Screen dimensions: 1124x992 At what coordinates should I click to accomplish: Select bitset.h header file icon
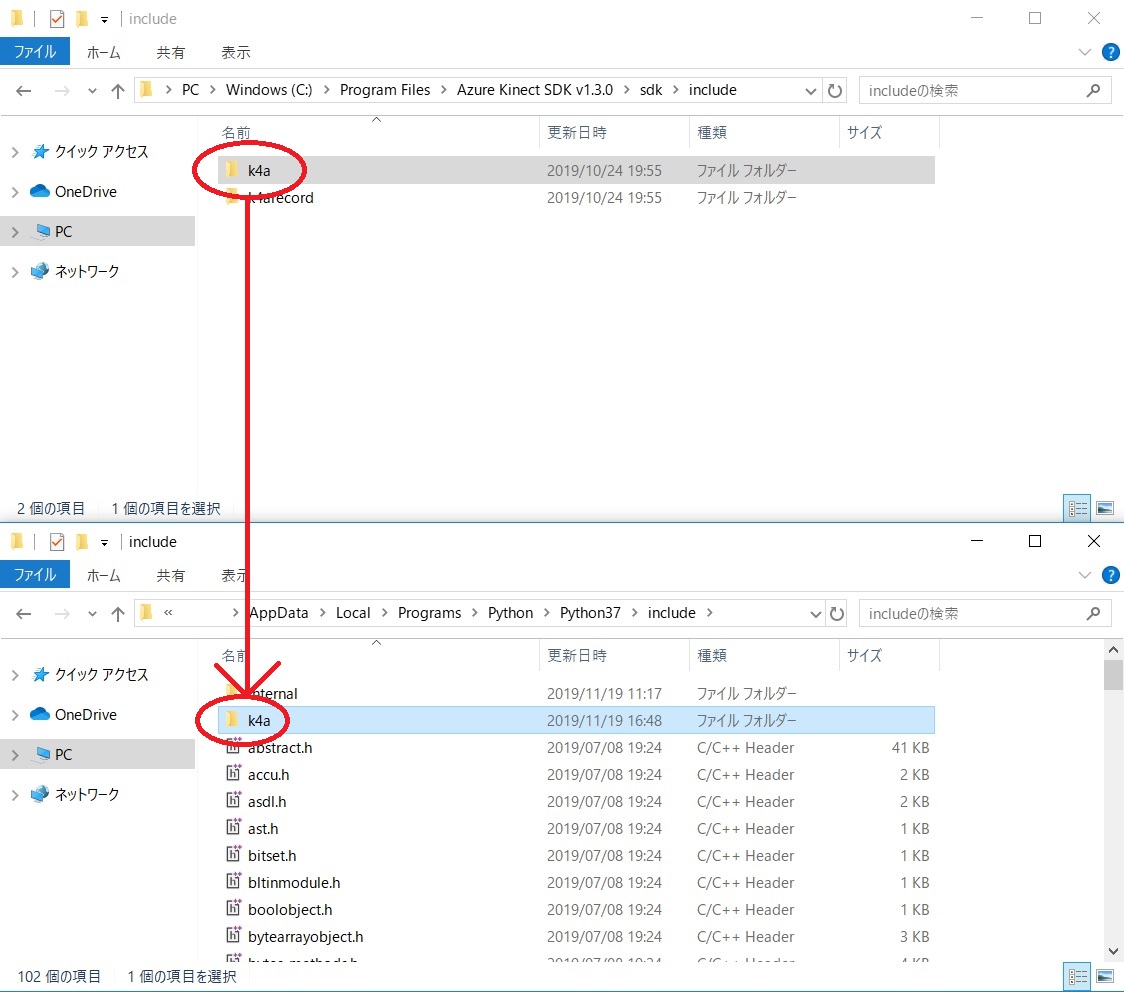[x=234, y=854]
